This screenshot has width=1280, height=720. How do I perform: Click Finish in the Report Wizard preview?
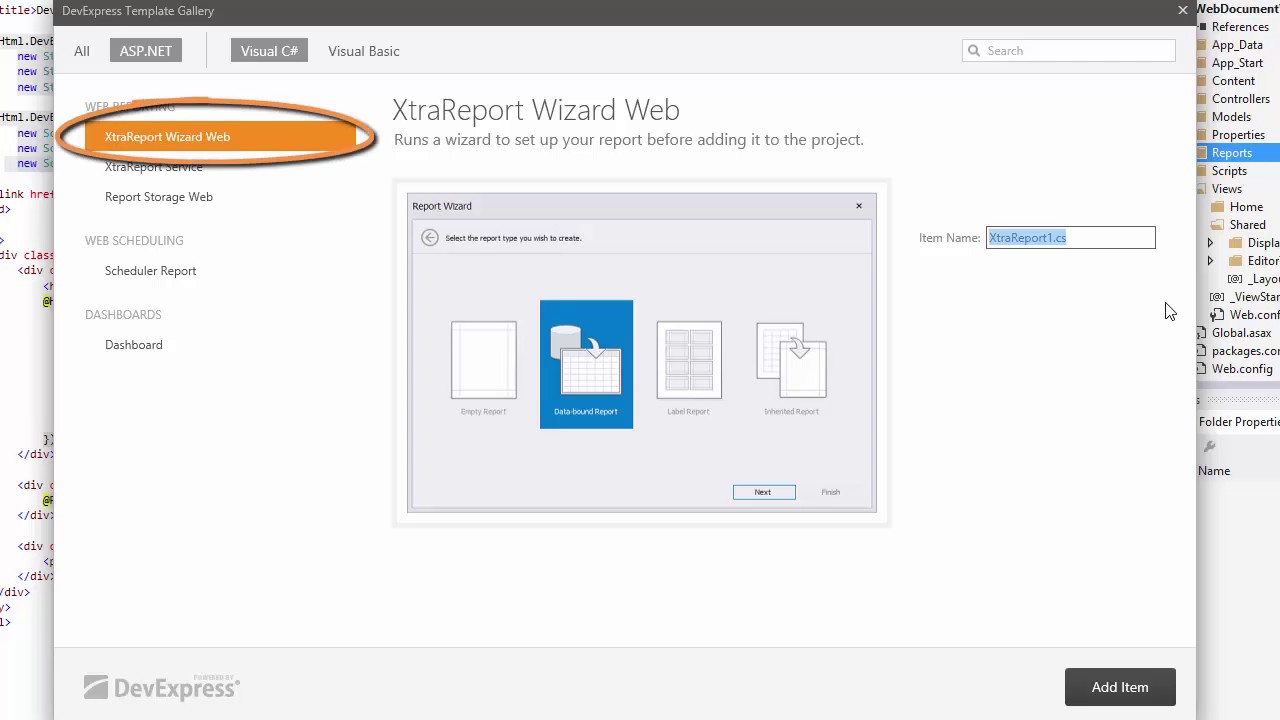tap(831, 492)
